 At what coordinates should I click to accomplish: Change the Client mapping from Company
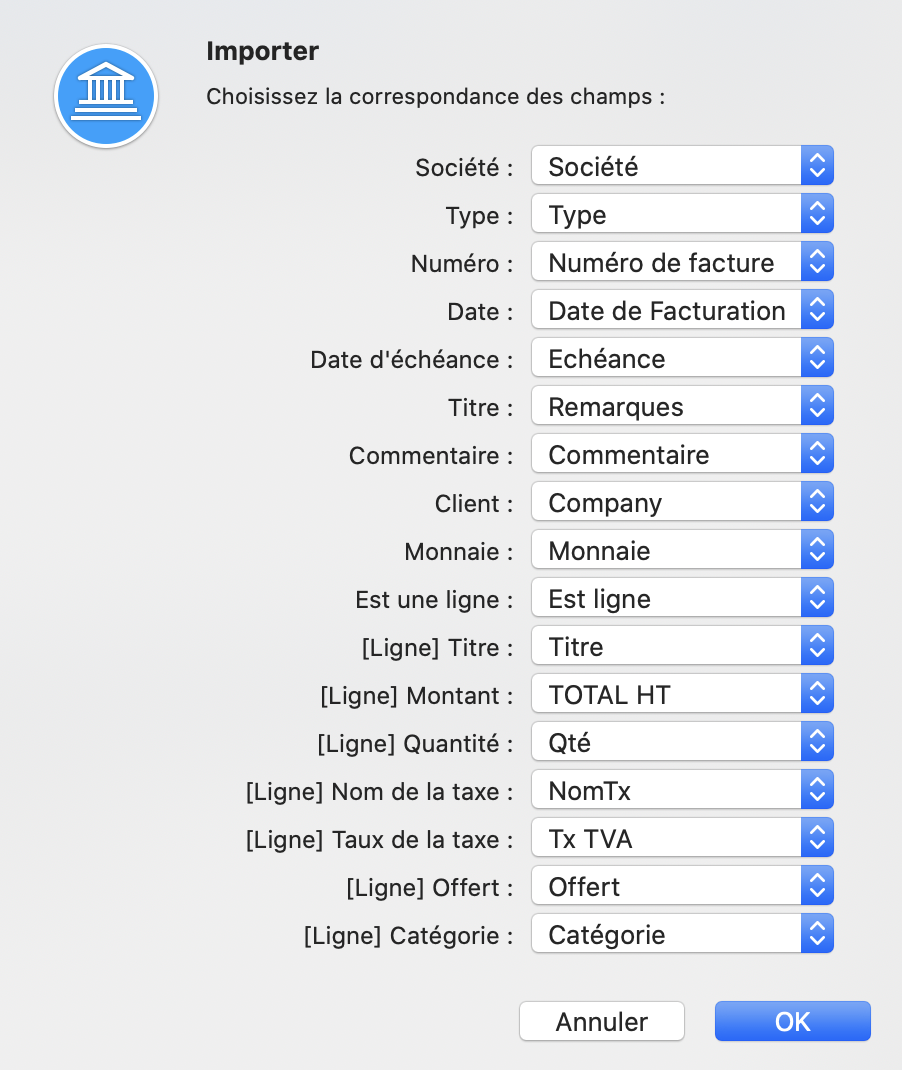click(682, 502)
